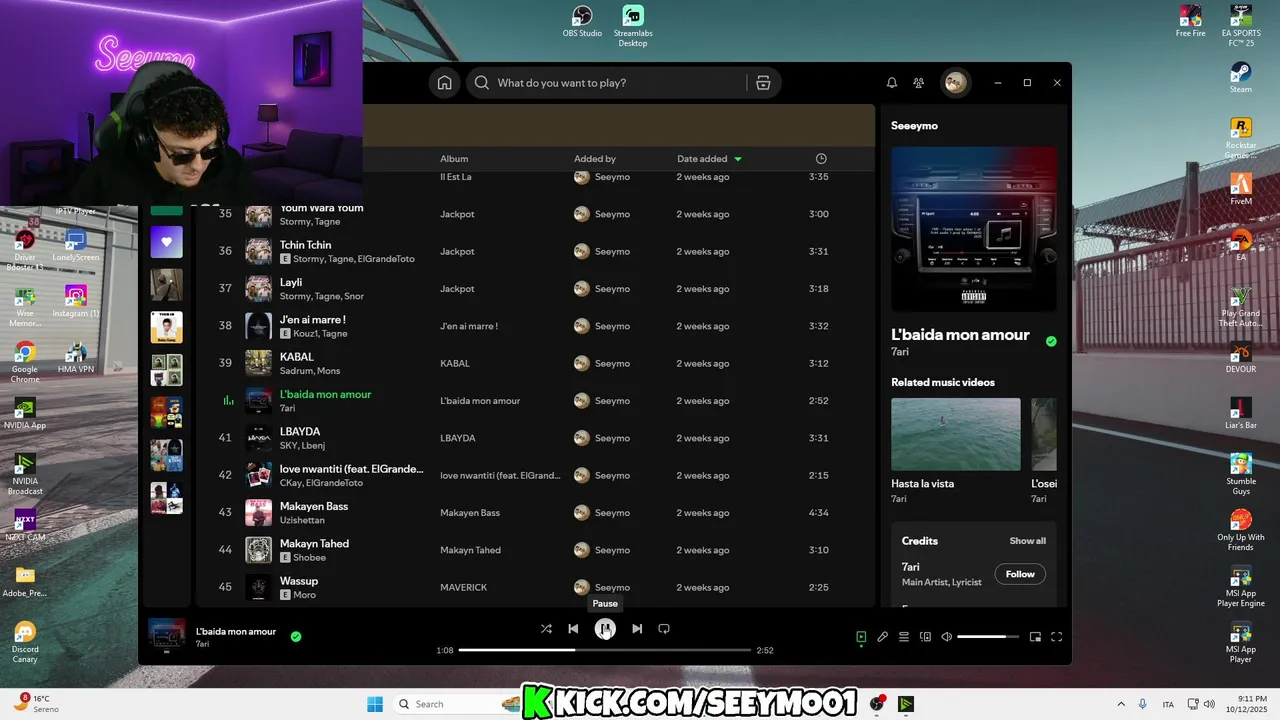This screenshot has height=720, width=1280.
Task: Toggle saved checkmark beside bottom-bar track title
Action: point(296,636)
